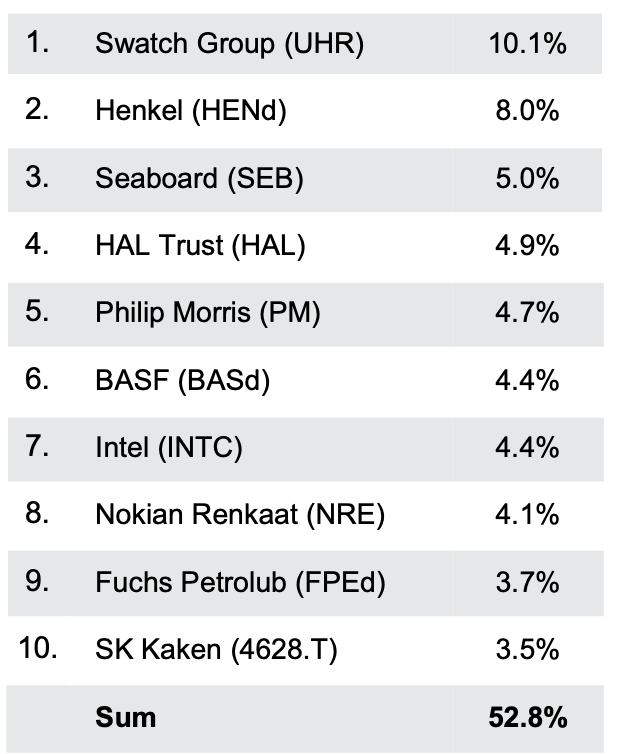Click the bold Sum label
The width and height of the screenshot is (618, 754).
point(126,717)
